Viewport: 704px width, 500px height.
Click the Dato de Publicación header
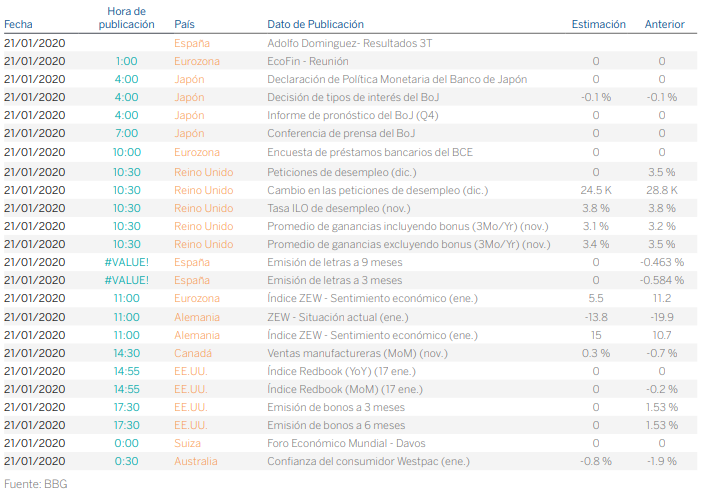tap(315, 24)
